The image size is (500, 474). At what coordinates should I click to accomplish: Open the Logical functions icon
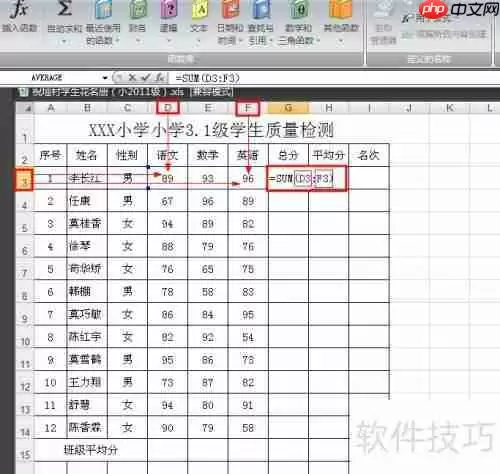tap(169, 9)
